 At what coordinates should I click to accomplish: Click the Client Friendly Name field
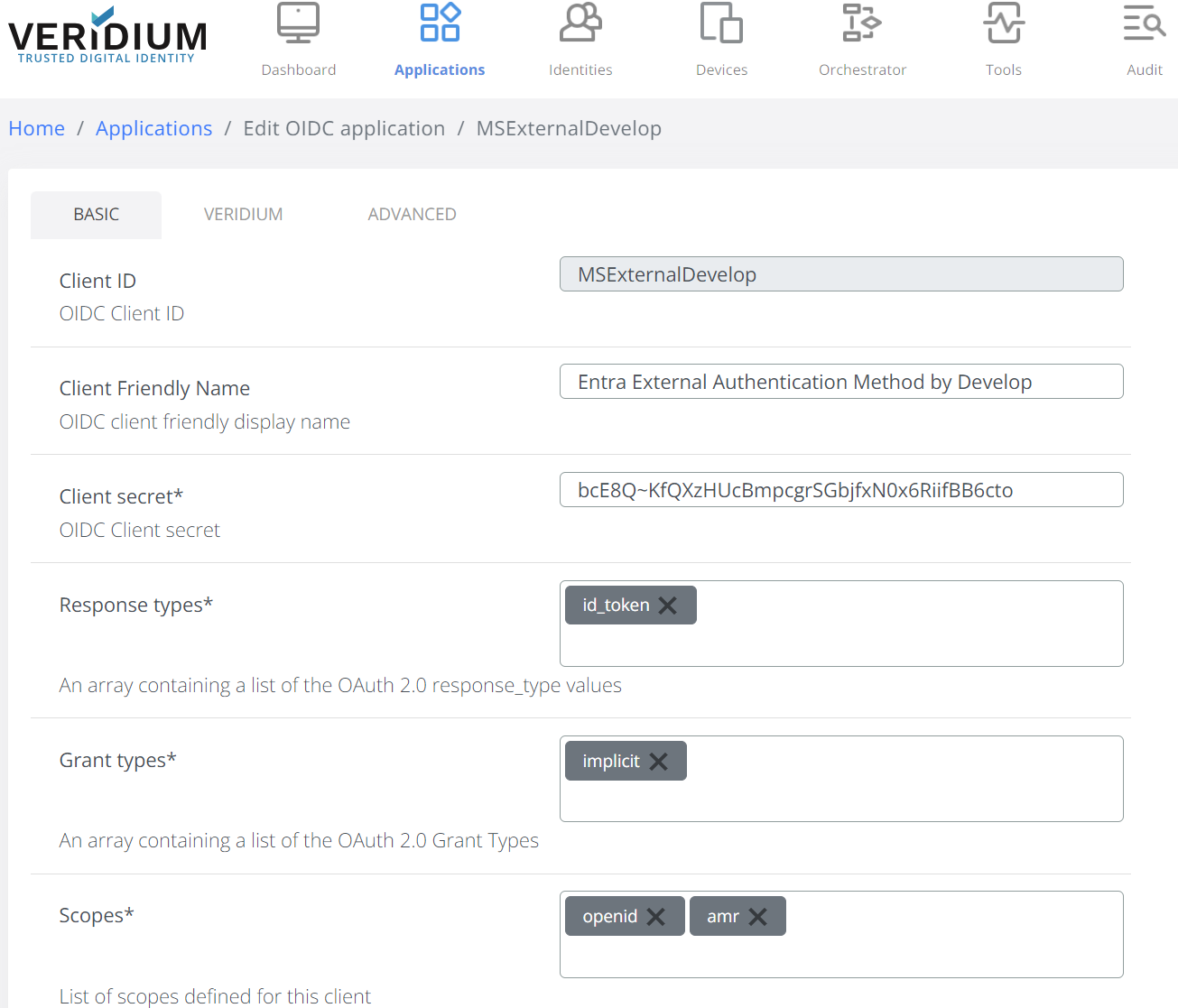[x=840, y=382]
